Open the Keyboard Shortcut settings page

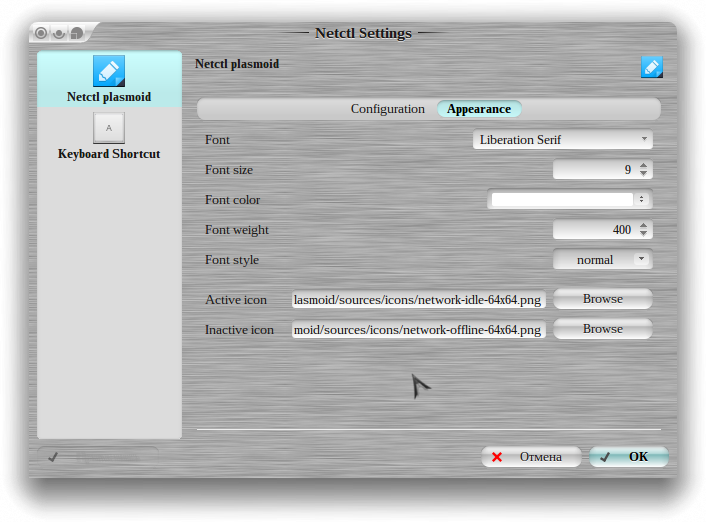pos(109,137)
